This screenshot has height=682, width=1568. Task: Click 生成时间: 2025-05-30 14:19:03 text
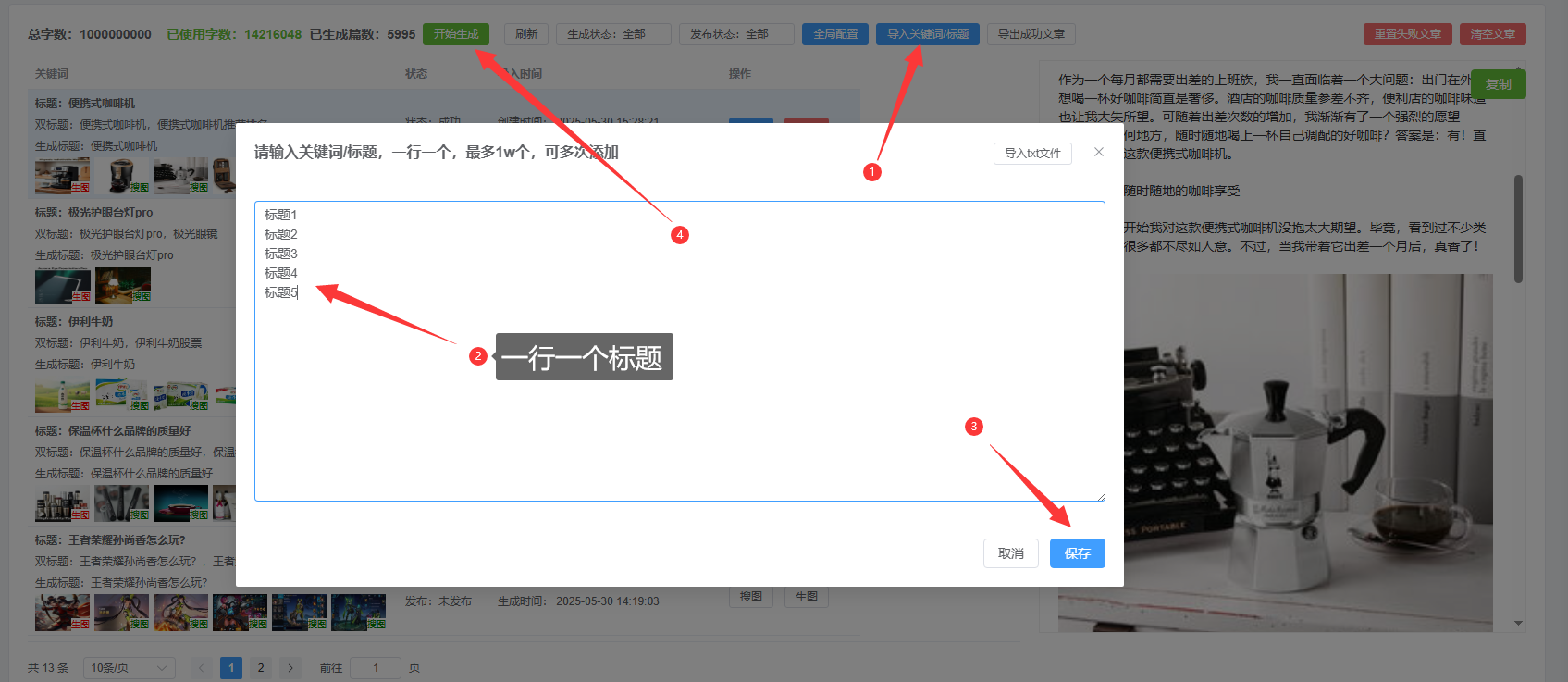pos(578,601)
